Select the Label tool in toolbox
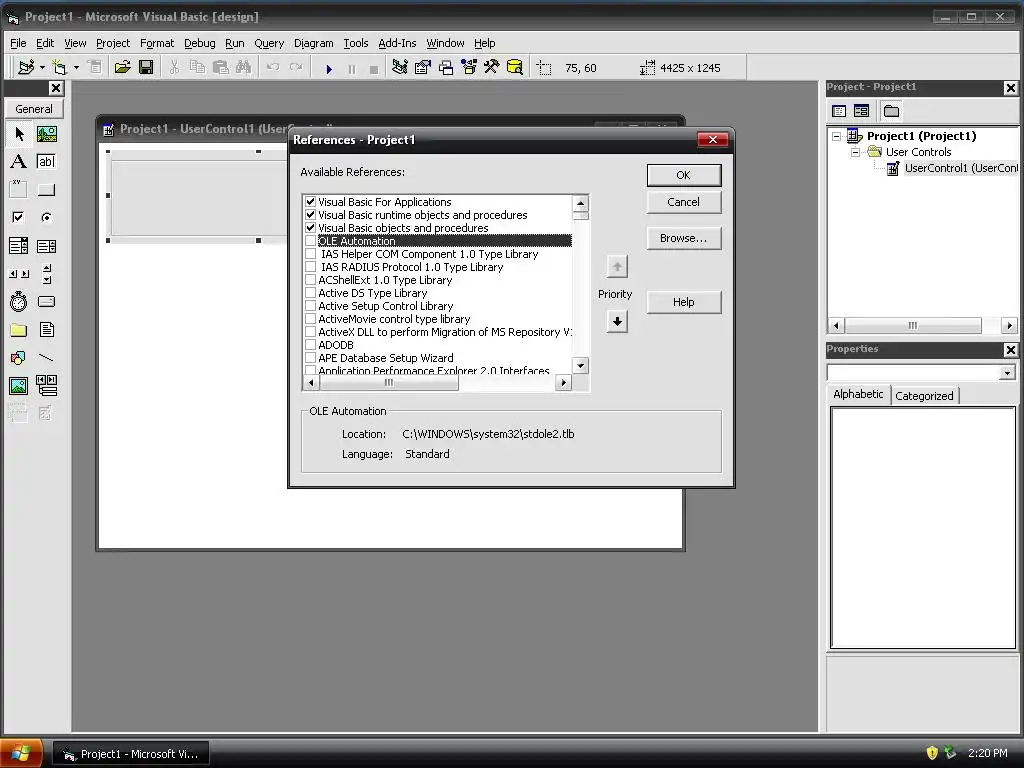 [x=19, y=161]
